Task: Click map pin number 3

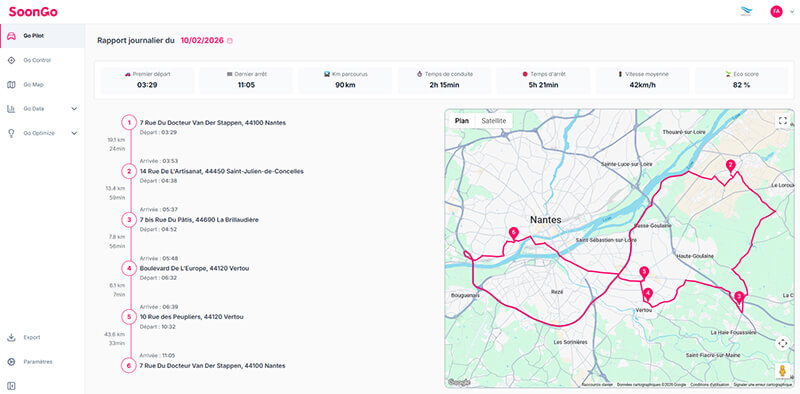Action: coord(738,297)
